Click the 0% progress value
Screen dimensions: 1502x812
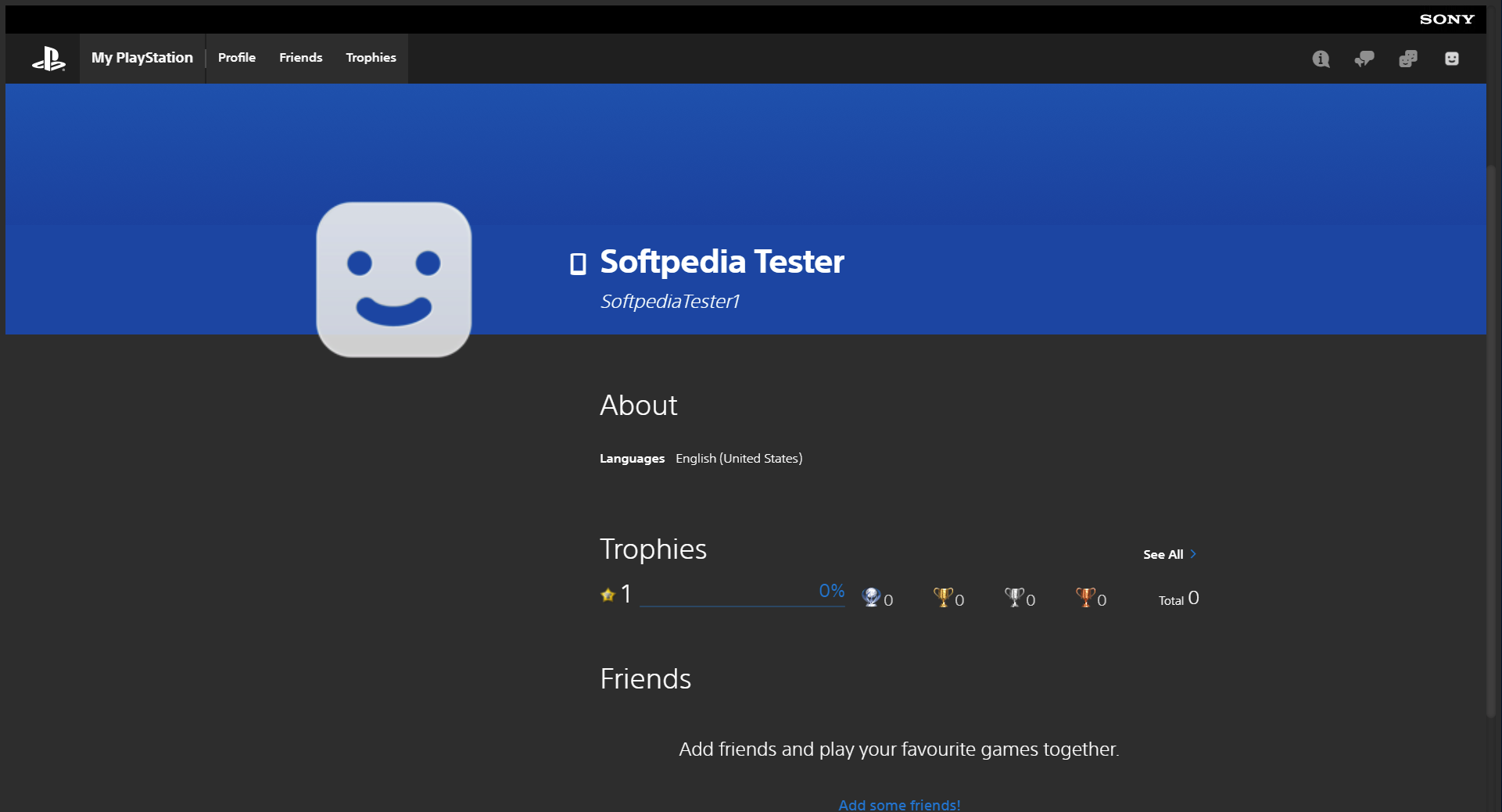(x=832, y=591)
